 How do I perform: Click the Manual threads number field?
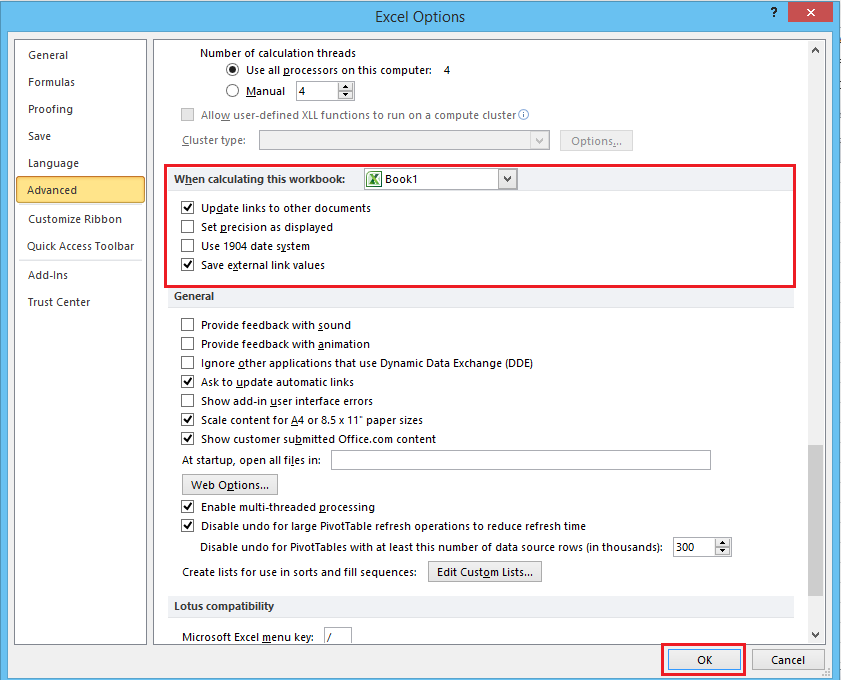point(318,91)
